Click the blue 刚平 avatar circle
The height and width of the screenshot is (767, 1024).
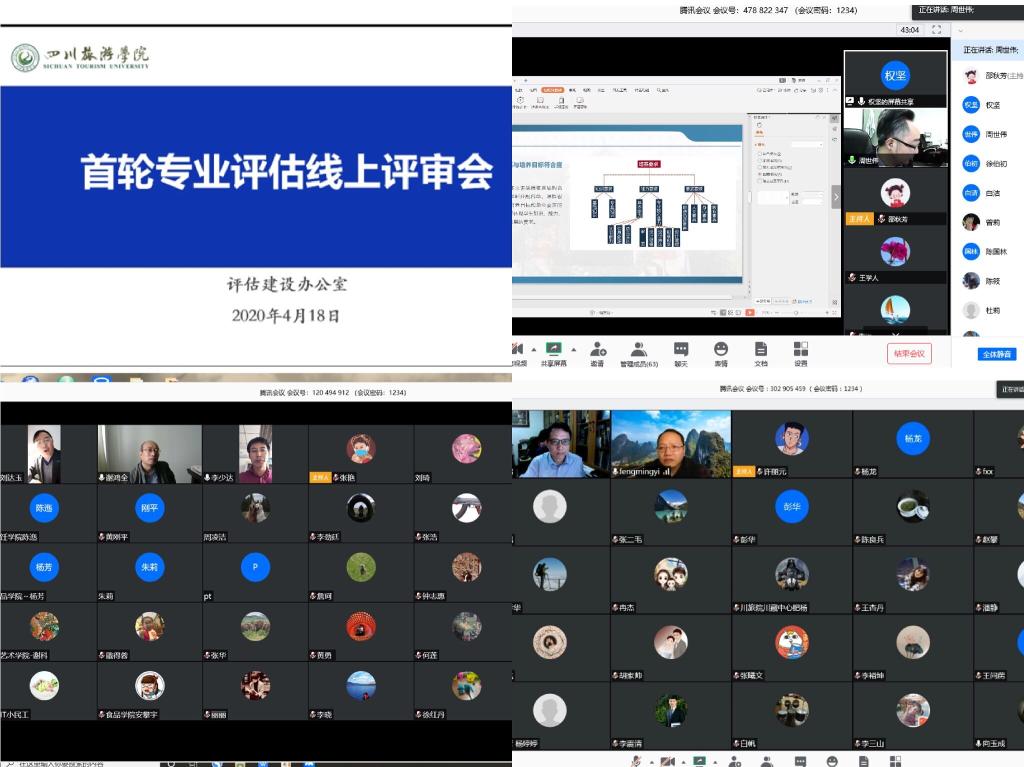pyautogui.click(x=150, y=508)
